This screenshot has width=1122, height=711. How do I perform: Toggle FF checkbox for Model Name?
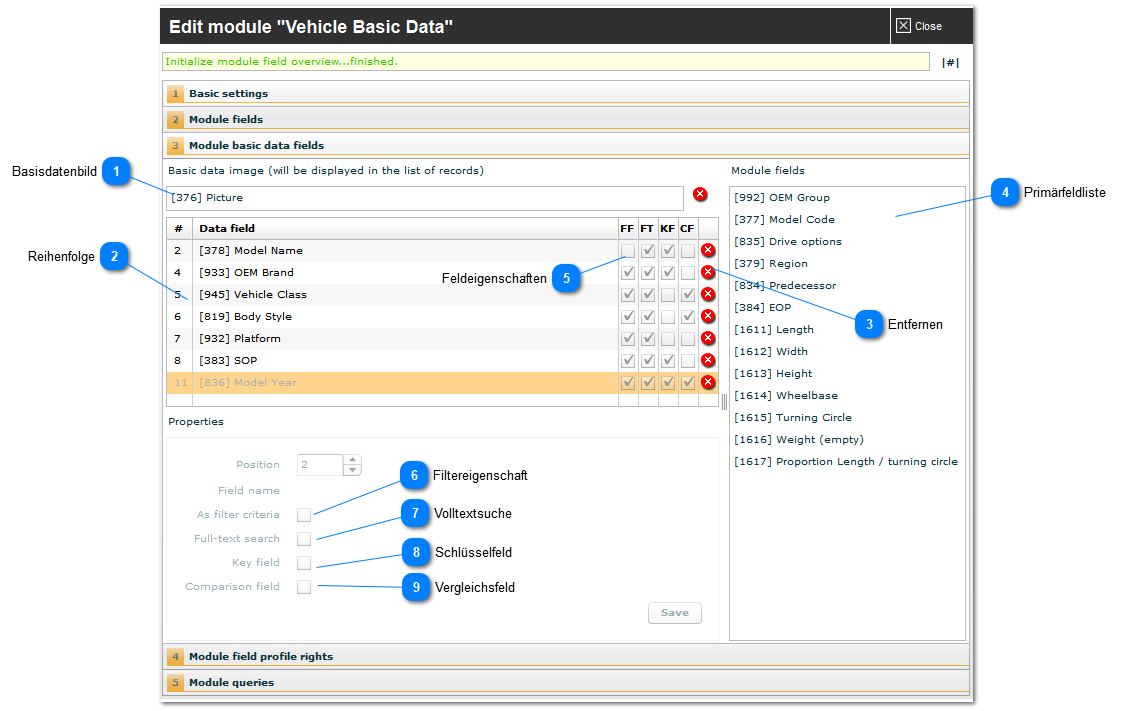pyautogui.click(x=628, y=251)
